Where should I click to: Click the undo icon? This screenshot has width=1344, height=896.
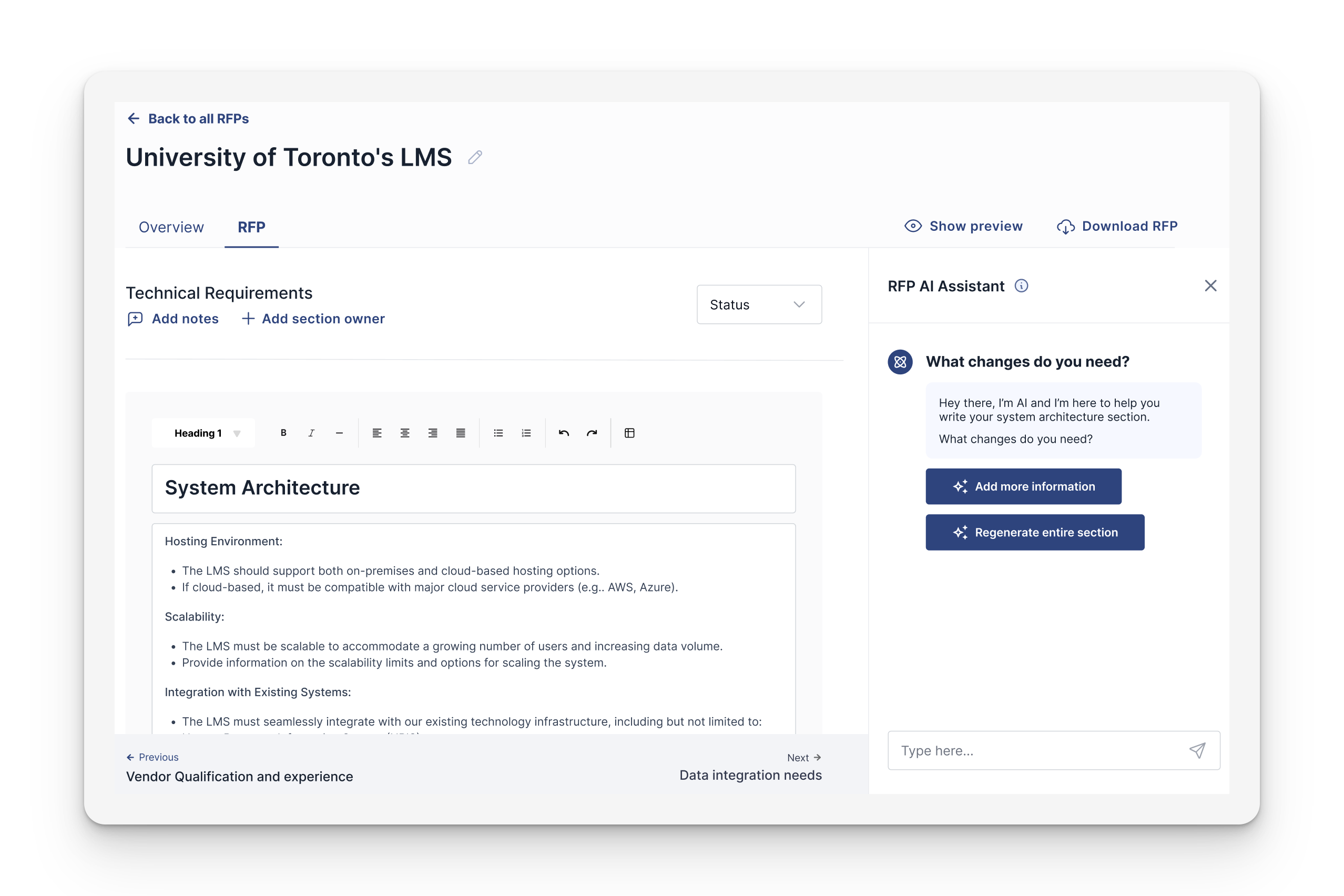[x=563, y=433]
